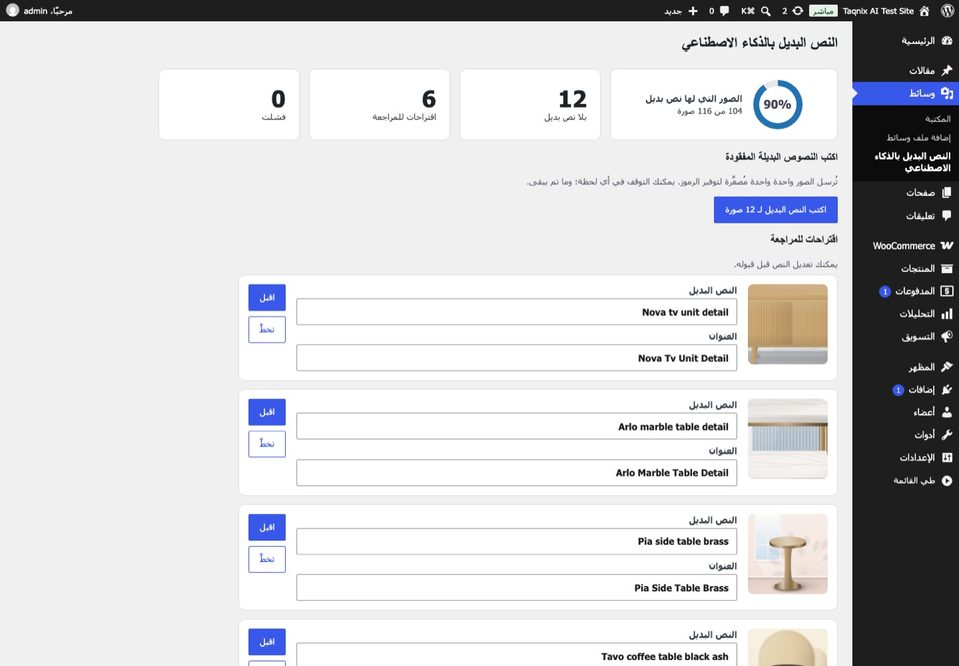Click the products box icon for المنتجات
Screen dimensions: 959x666
(x=947, y=268)
